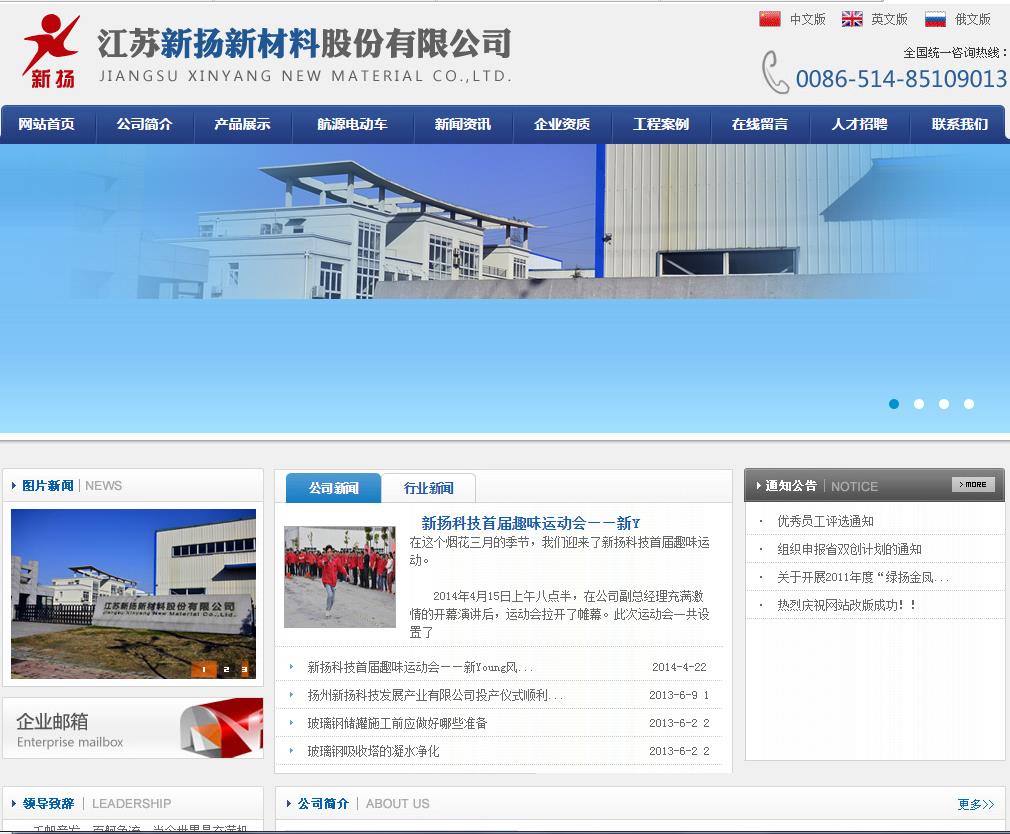This screenshot has width=1010, height=834.
Task: Select the second banner slide dot
Action: pos(919,404)
